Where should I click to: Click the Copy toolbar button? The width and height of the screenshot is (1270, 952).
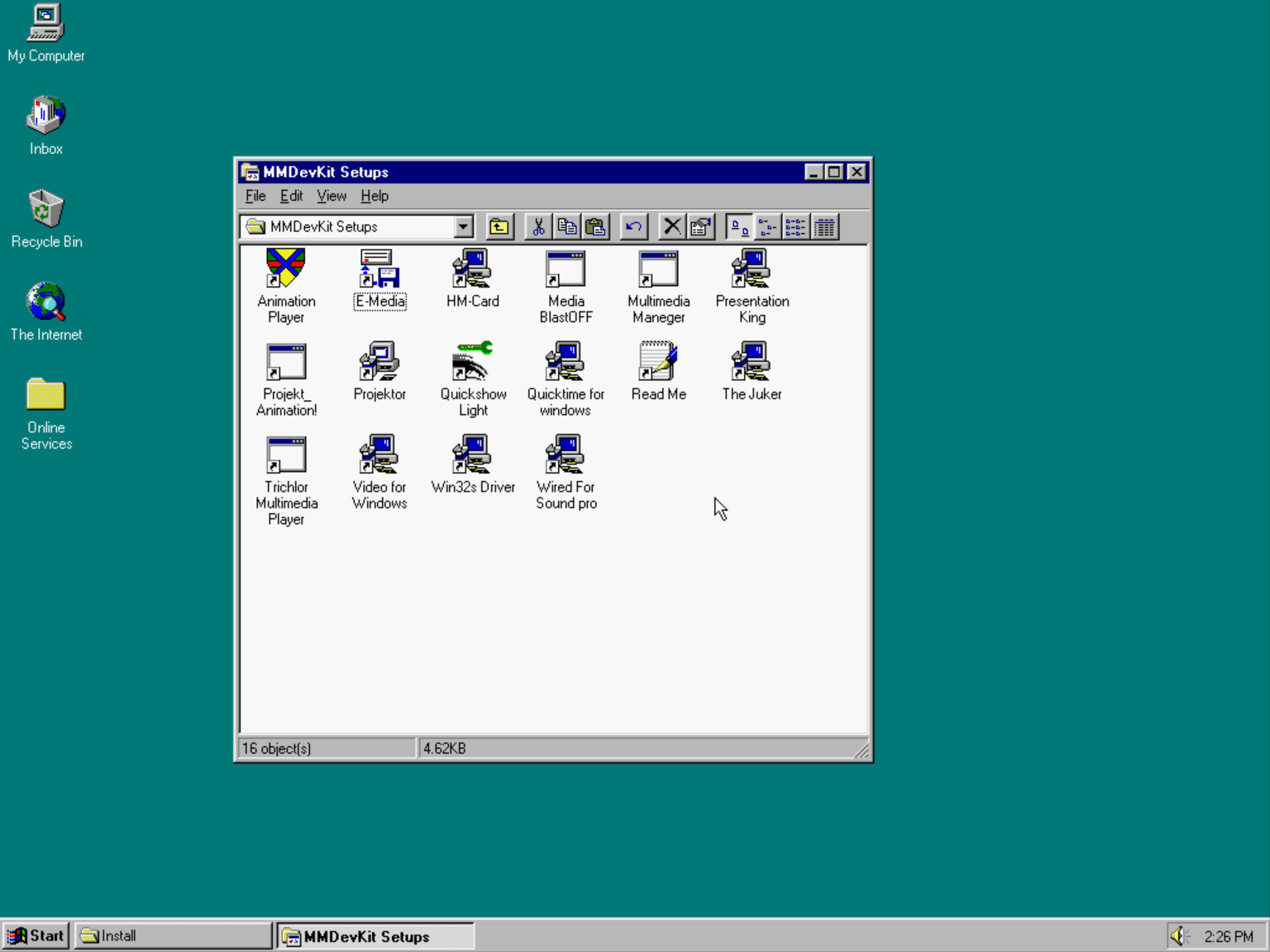pos(567,226)
